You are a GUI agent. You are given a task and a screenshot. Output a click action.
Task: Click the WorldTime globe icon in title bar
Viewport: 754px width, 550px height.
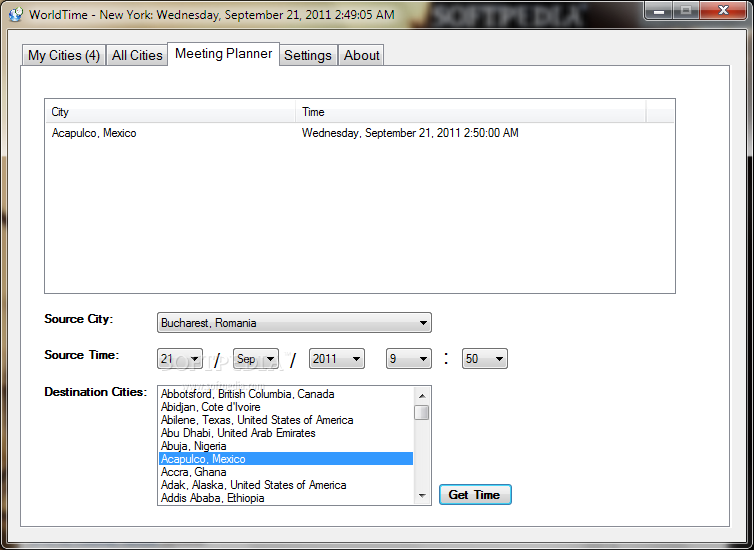pos(15,14)
